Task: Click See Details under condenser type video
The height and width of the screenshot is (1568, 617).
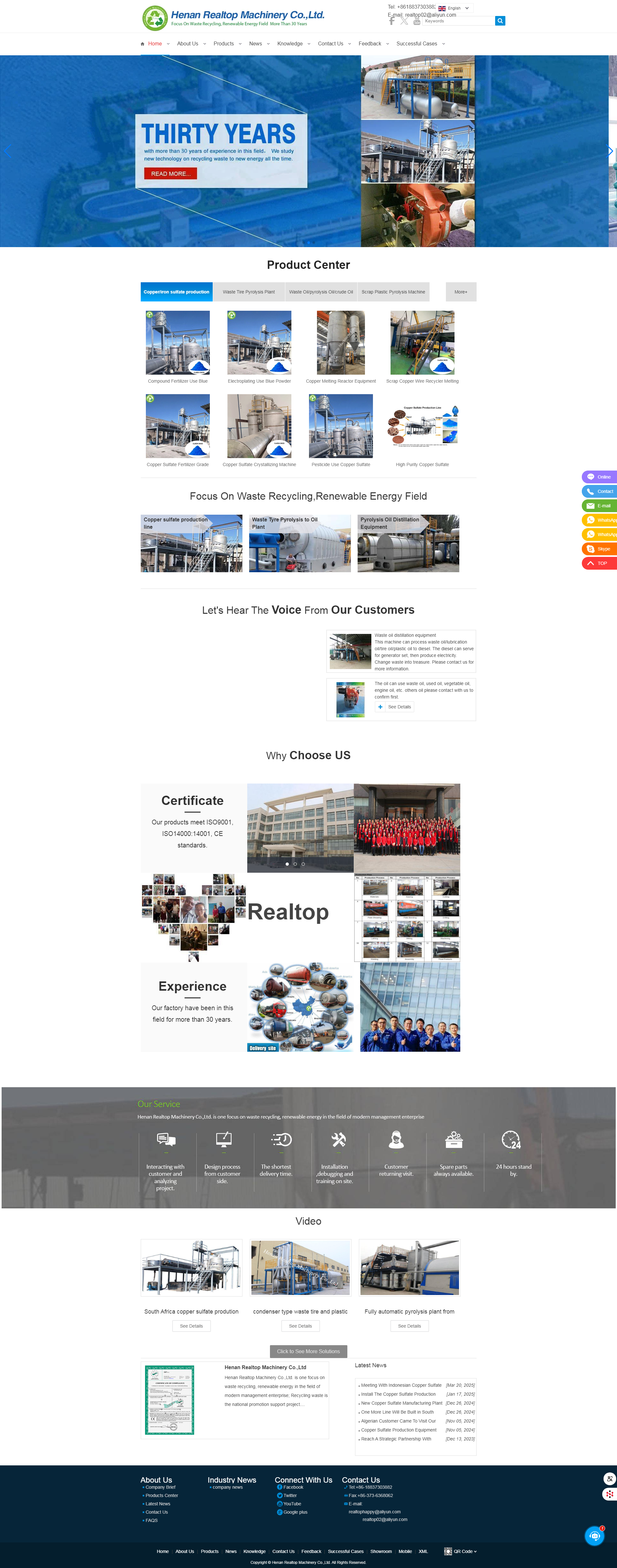Action: coord(300,1326)
